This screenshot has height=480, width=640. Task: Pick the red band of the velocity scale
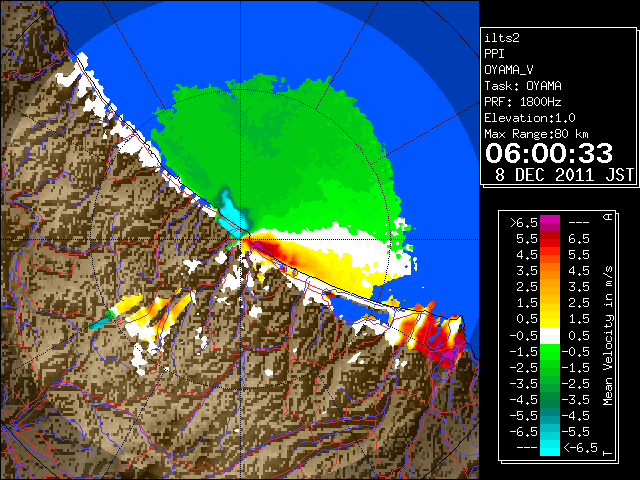(550, 243)
